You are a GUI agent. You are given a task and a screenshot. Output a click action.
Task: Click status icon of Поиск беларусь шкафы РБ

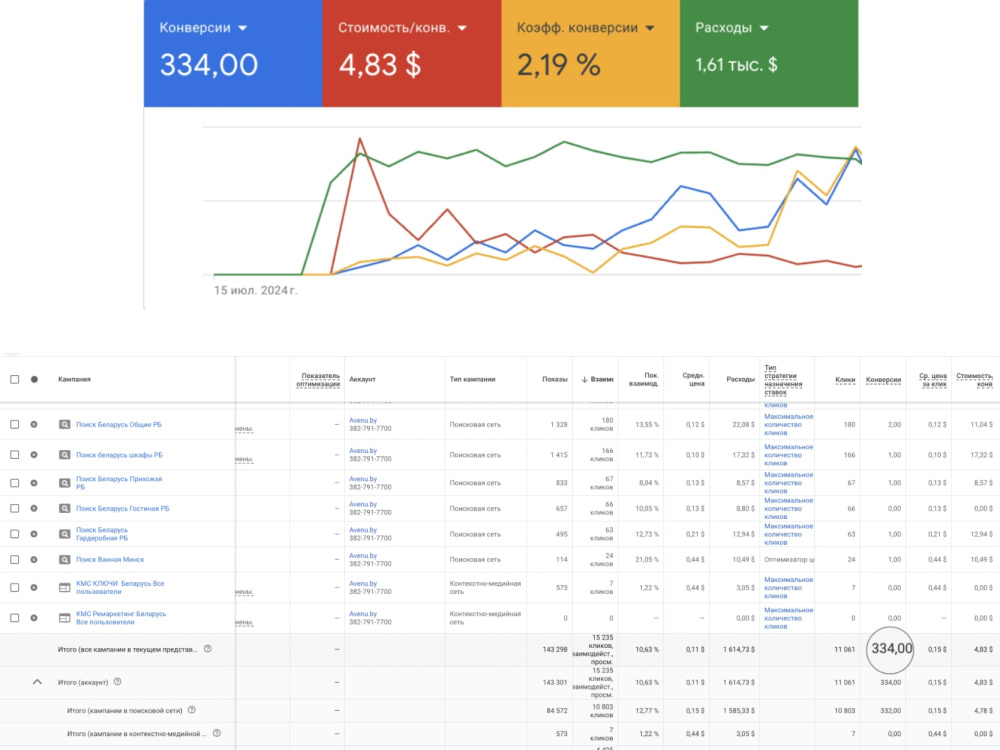tap(34, 455)
